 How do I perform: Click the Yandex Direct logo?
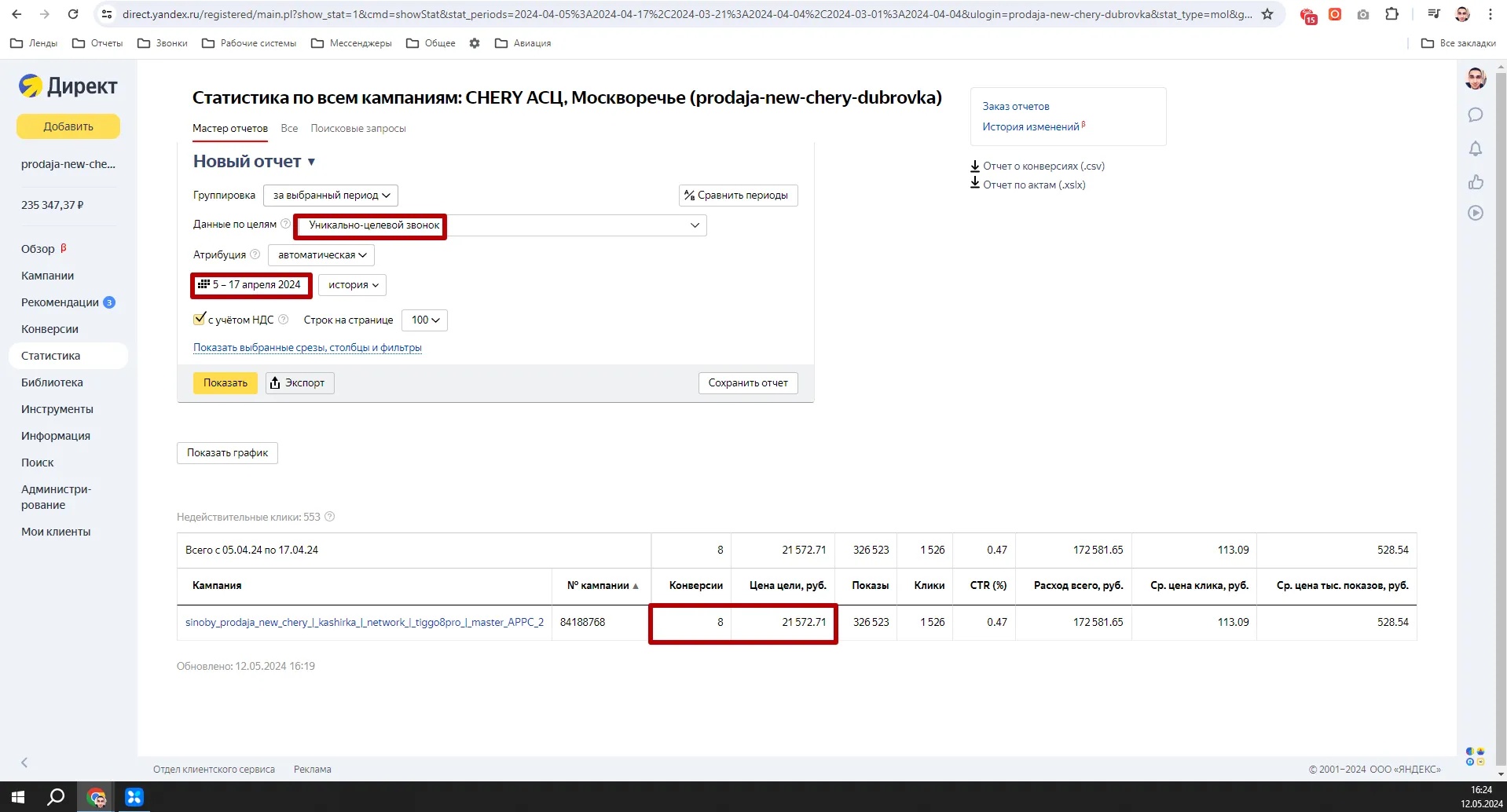(68, 86)
